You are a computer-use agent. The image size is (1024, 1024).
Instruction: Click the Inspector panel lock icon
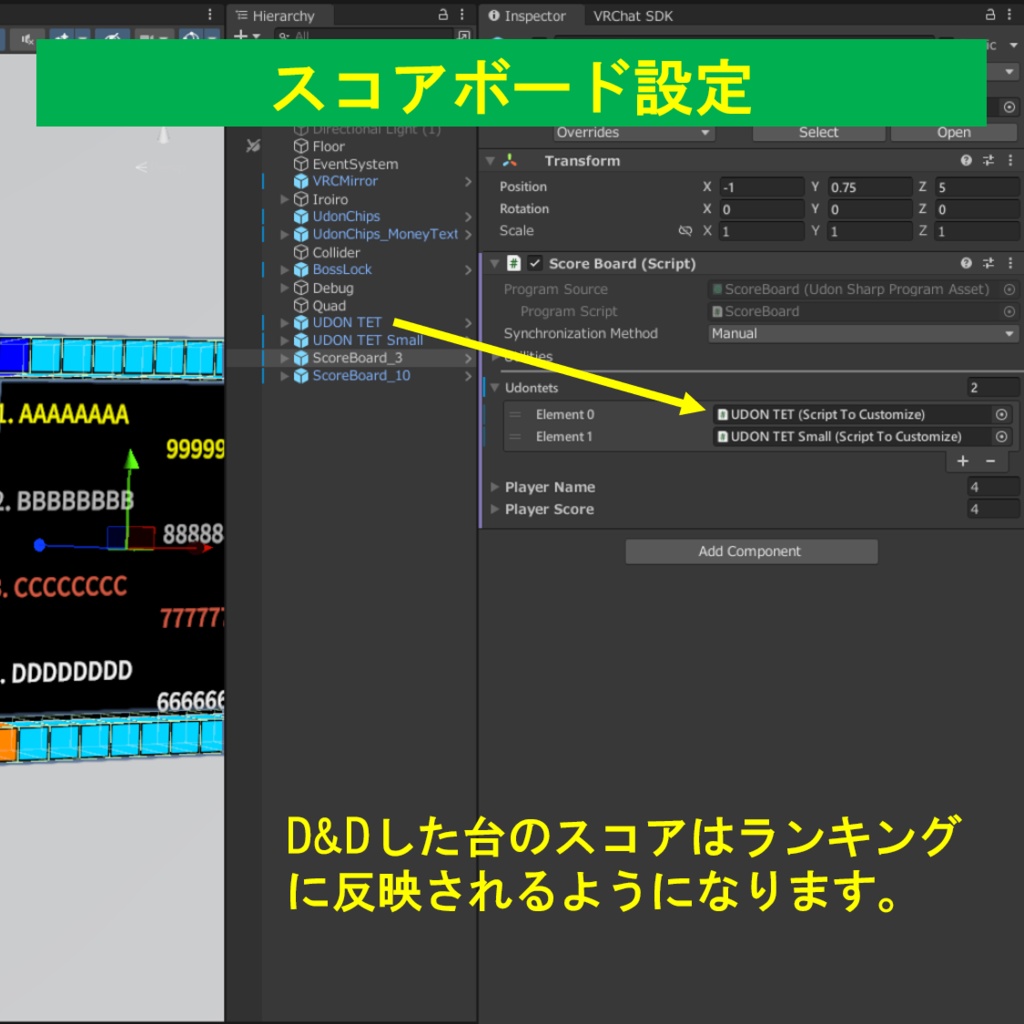click(x=990, y=14)
